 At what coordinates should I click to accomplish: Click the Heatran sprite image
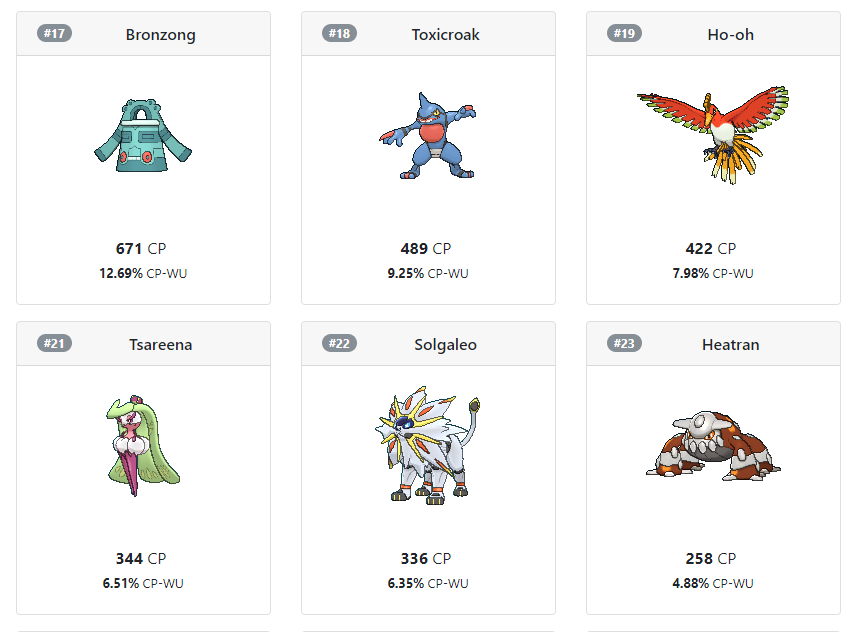point(713,446)
